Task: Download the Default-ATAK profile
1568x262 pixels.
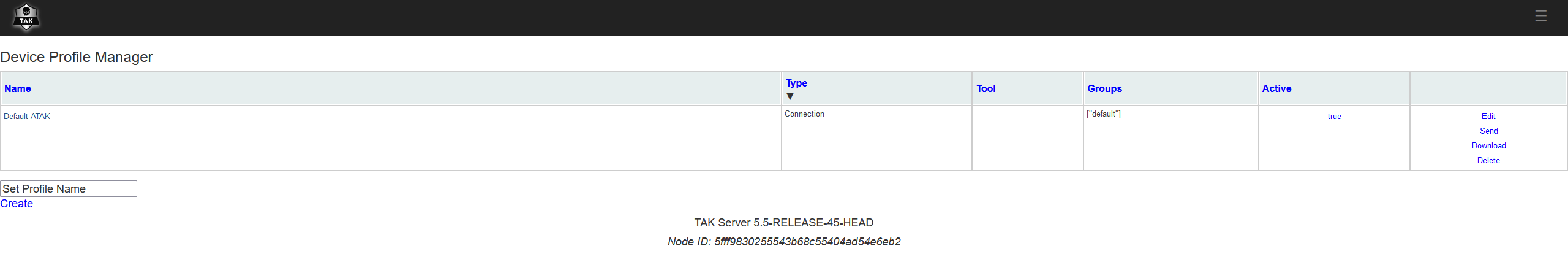Action: (1488, 145)
